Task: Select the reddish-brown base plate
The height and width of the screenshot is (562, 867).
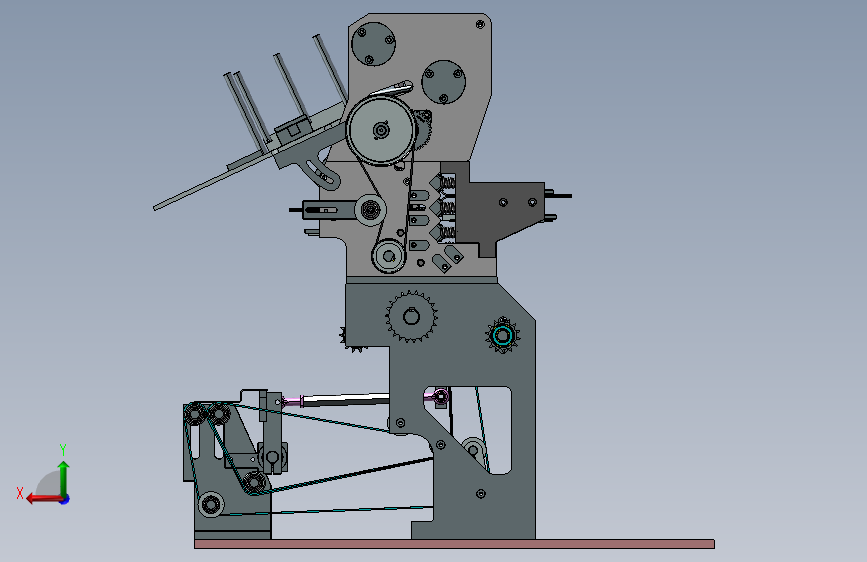Action: (x=454, y=544)
